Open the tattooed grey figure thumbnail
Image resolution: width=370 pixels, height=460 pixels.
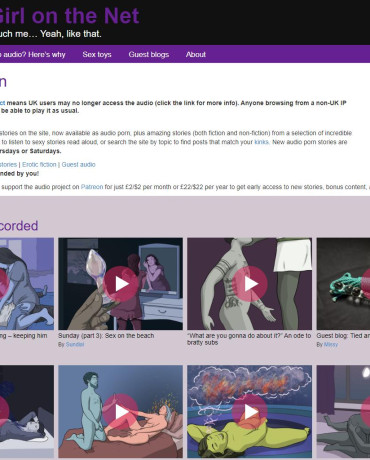click(x=249, y=284)
